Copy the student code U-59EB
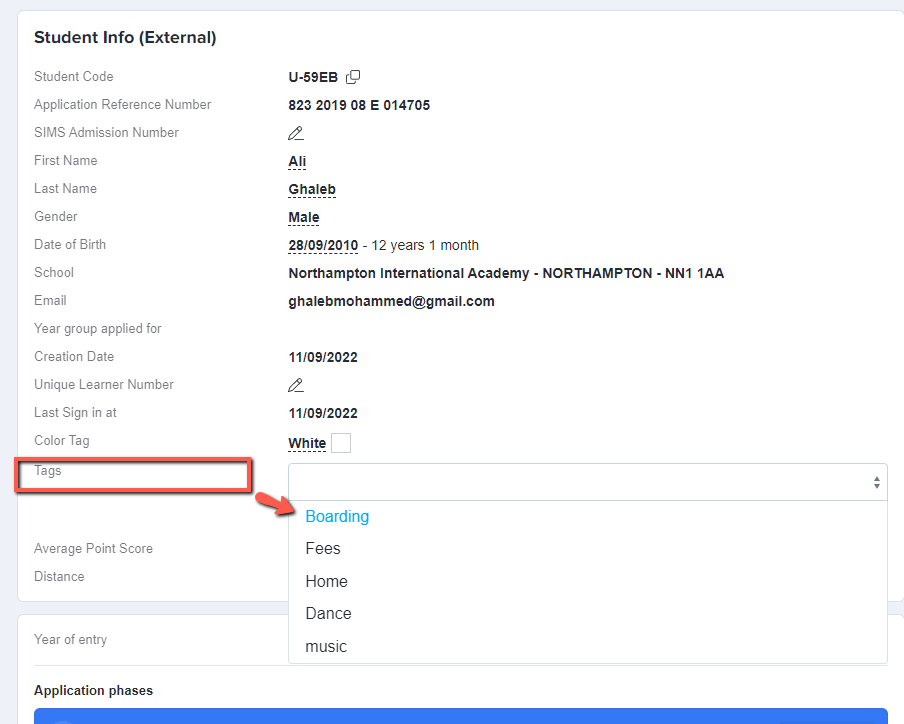Screen dimensions: 904x724 [353, 77]
